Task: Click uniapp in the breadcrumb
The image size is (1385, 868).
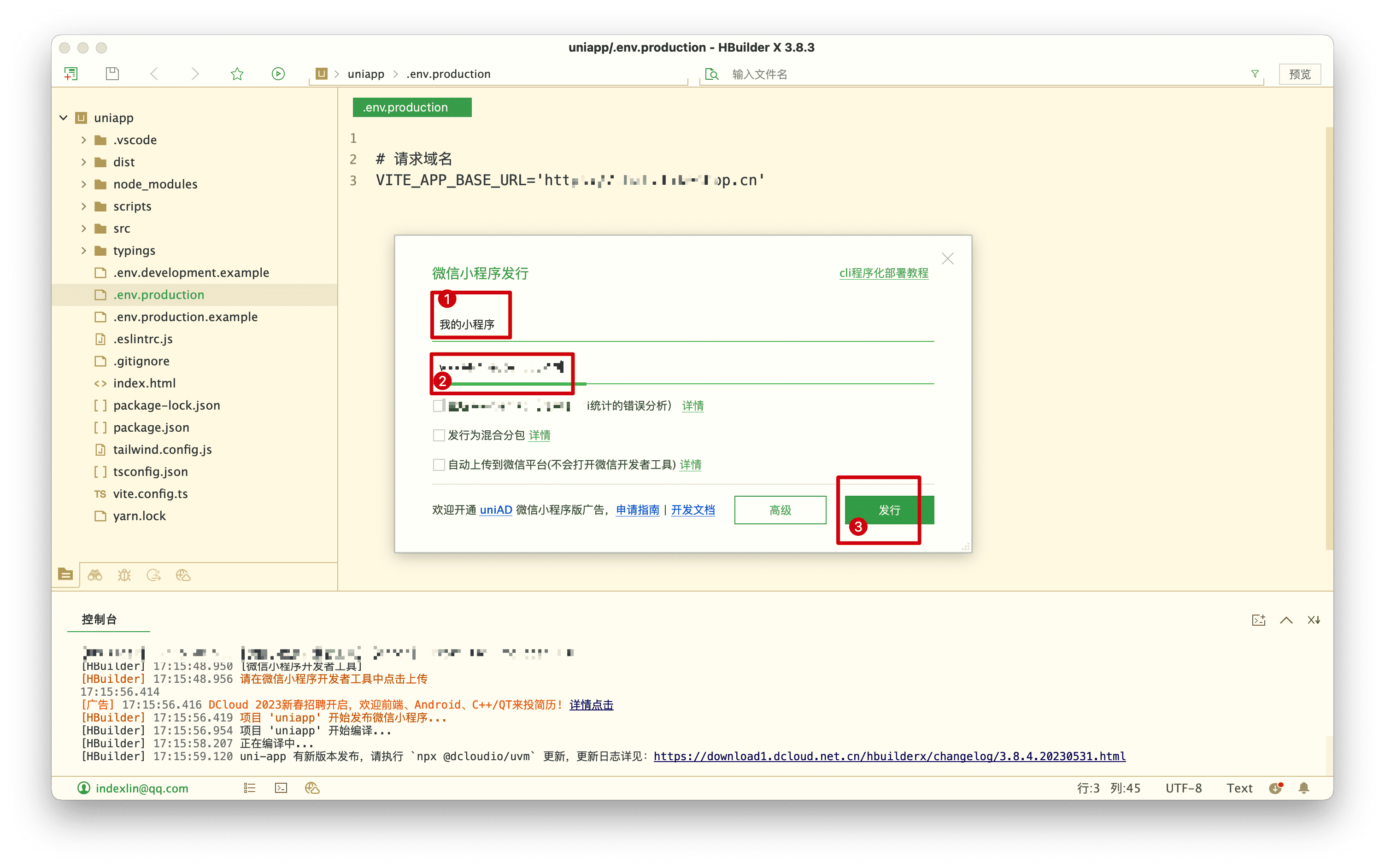Action: 366,74
